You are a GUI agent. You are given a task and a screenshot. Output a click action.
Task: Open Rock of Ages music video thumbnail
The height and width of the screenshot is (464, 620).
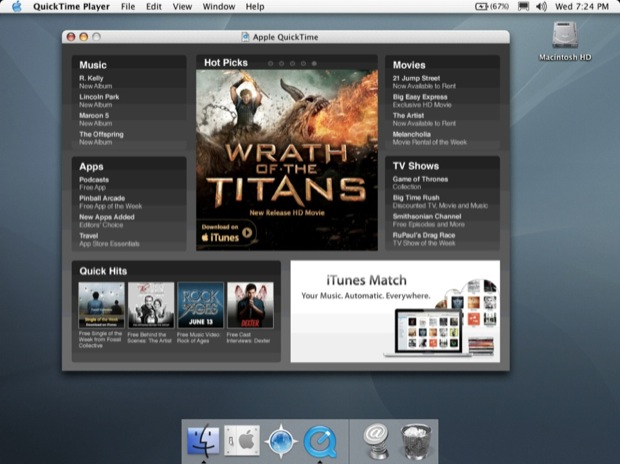coord(200,305)
